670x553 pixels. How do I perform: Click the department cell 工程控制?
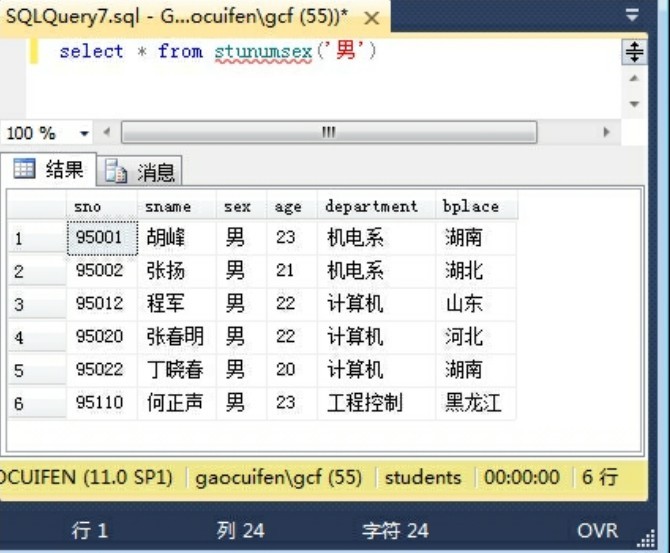[x=376, y=403]
